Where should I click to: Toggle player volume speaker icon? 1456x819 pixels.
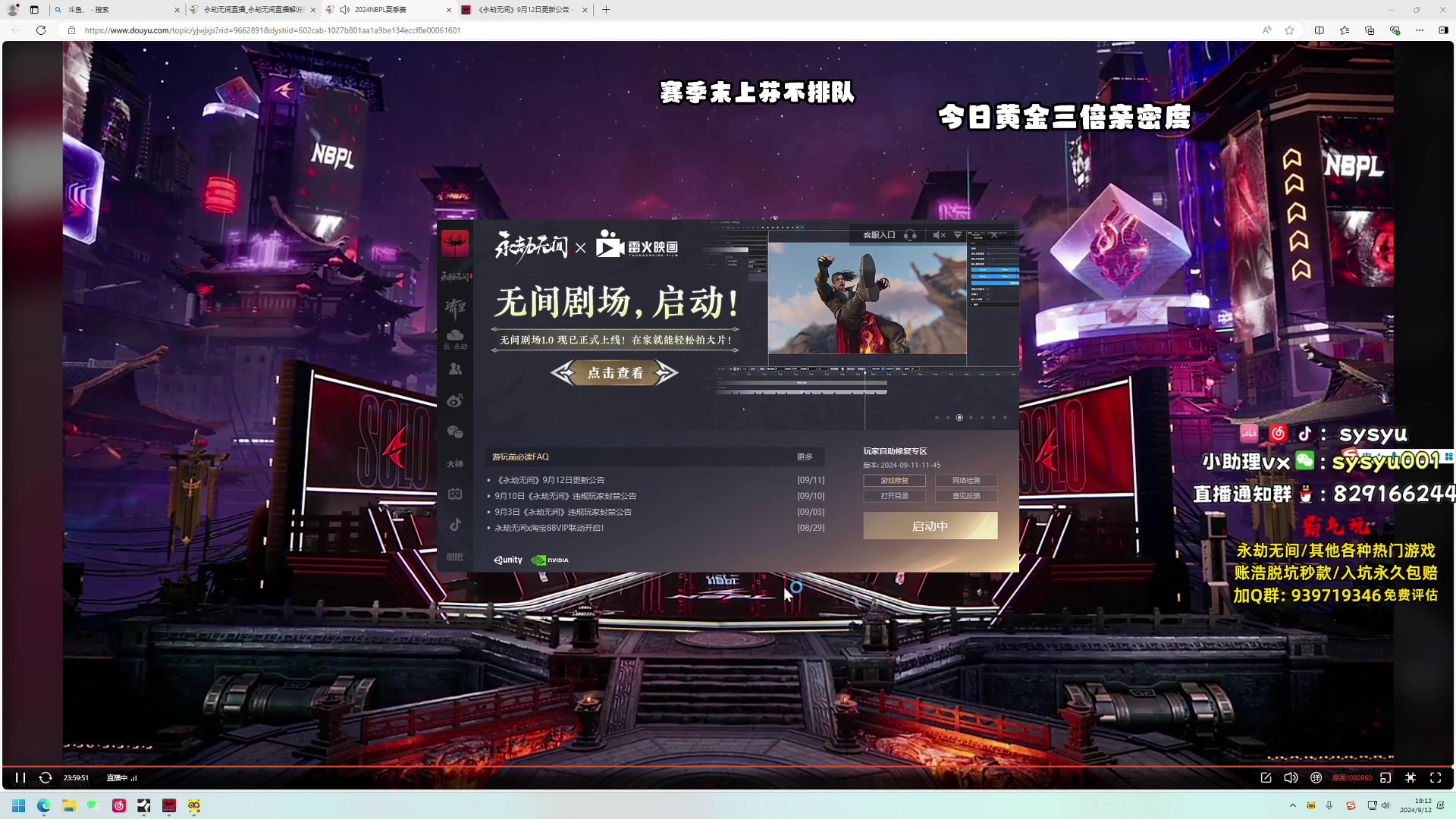point(1291,778)
